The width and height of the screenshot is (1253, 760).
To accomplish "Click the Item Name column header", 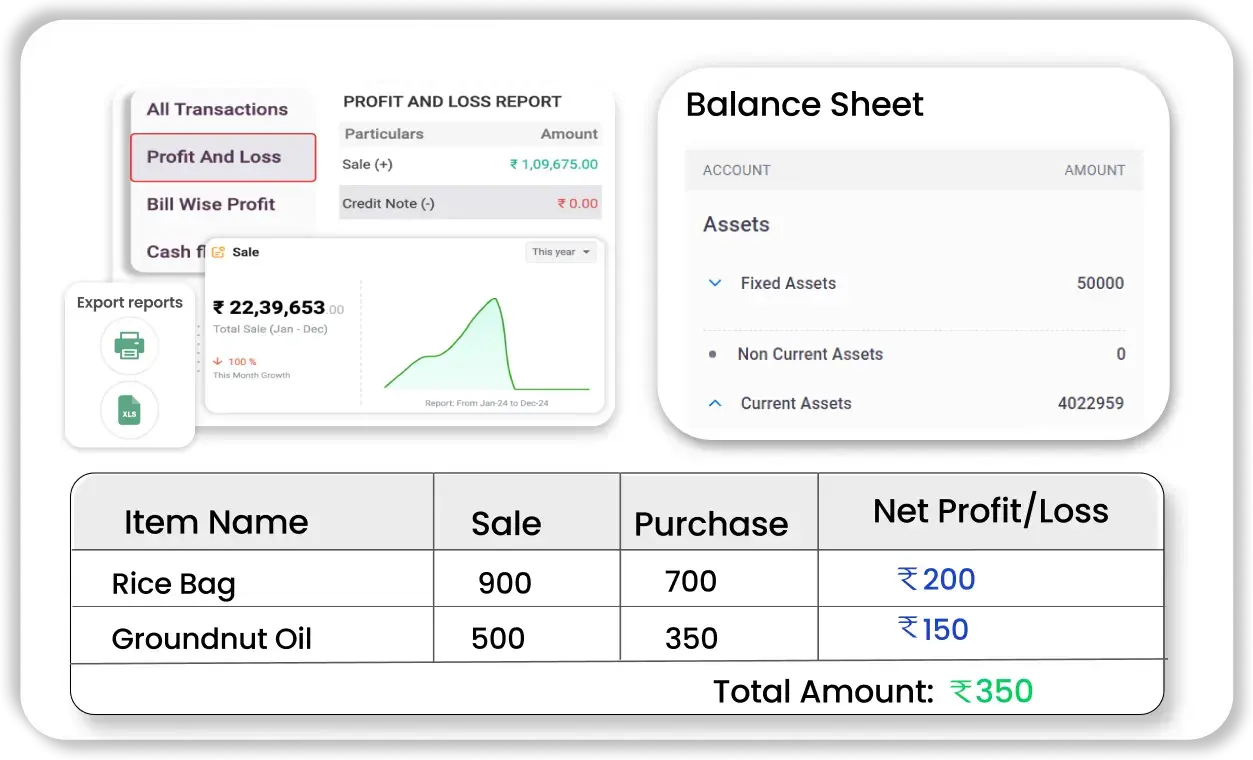I will pyautogui.click(x=216, y=522).
